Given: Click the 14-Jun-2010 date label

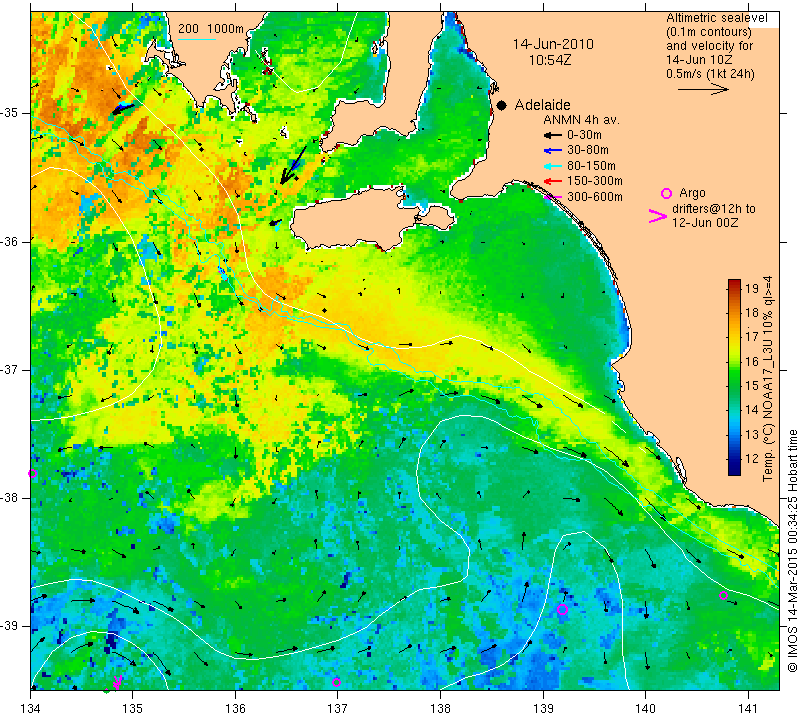Looking at the screenshot, I should click(x=553, y=44).
